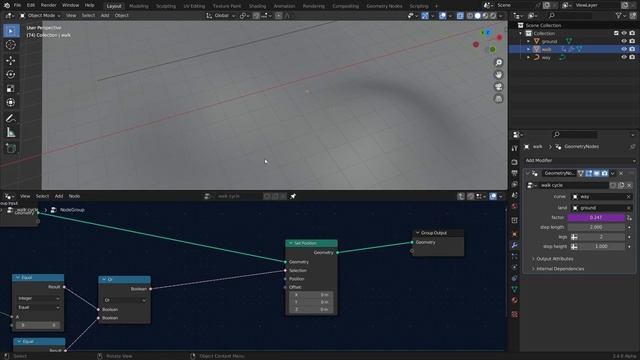Select the Transform tool

(x=11, y=103)
